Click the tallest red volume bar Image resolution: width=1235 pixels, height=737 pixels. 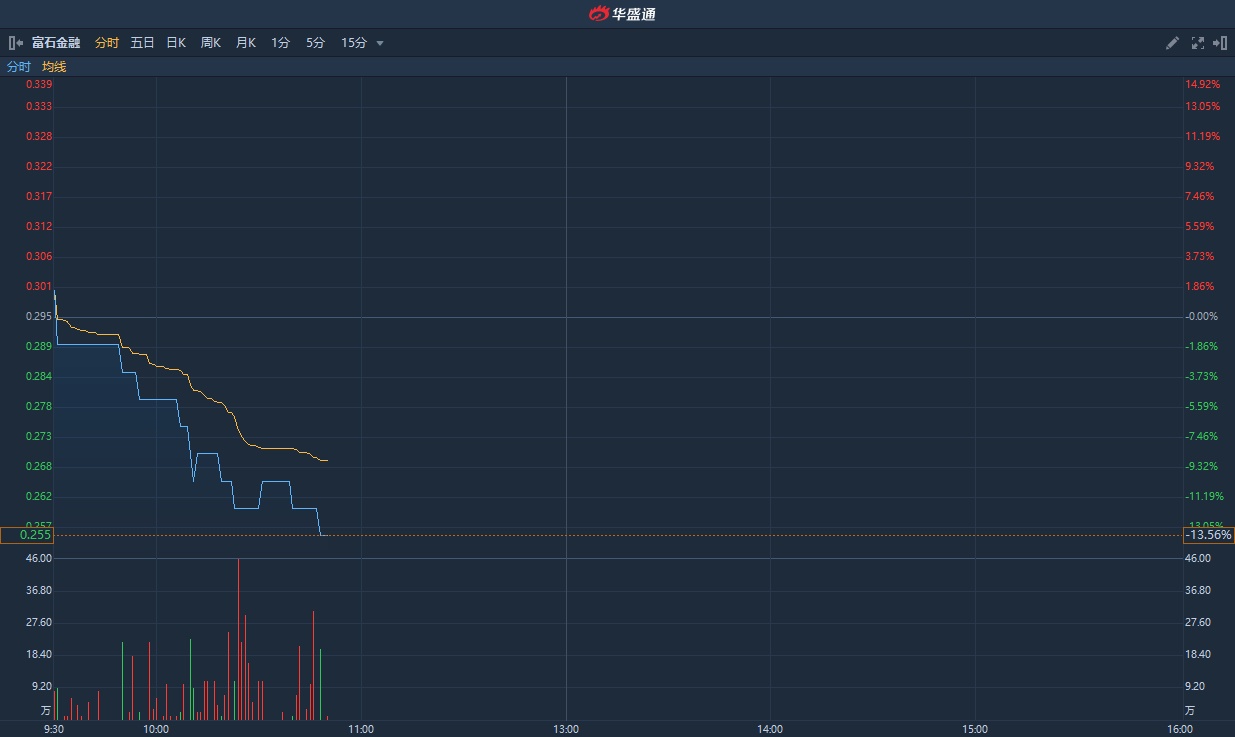(x=238, y=640)
